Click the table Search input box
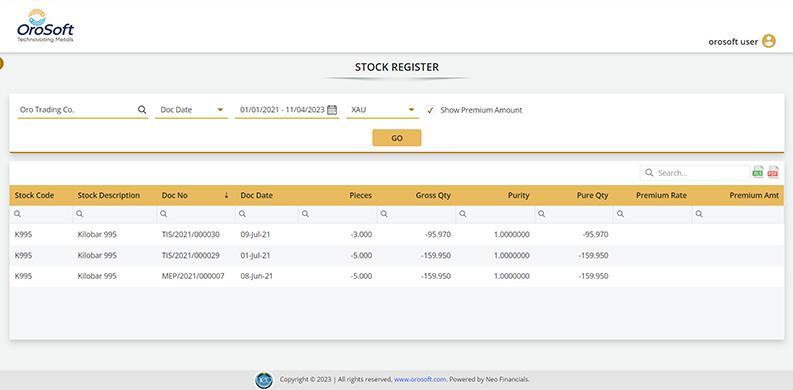The height and width of the screenshot is (390, 793). [x=695, y=173]
